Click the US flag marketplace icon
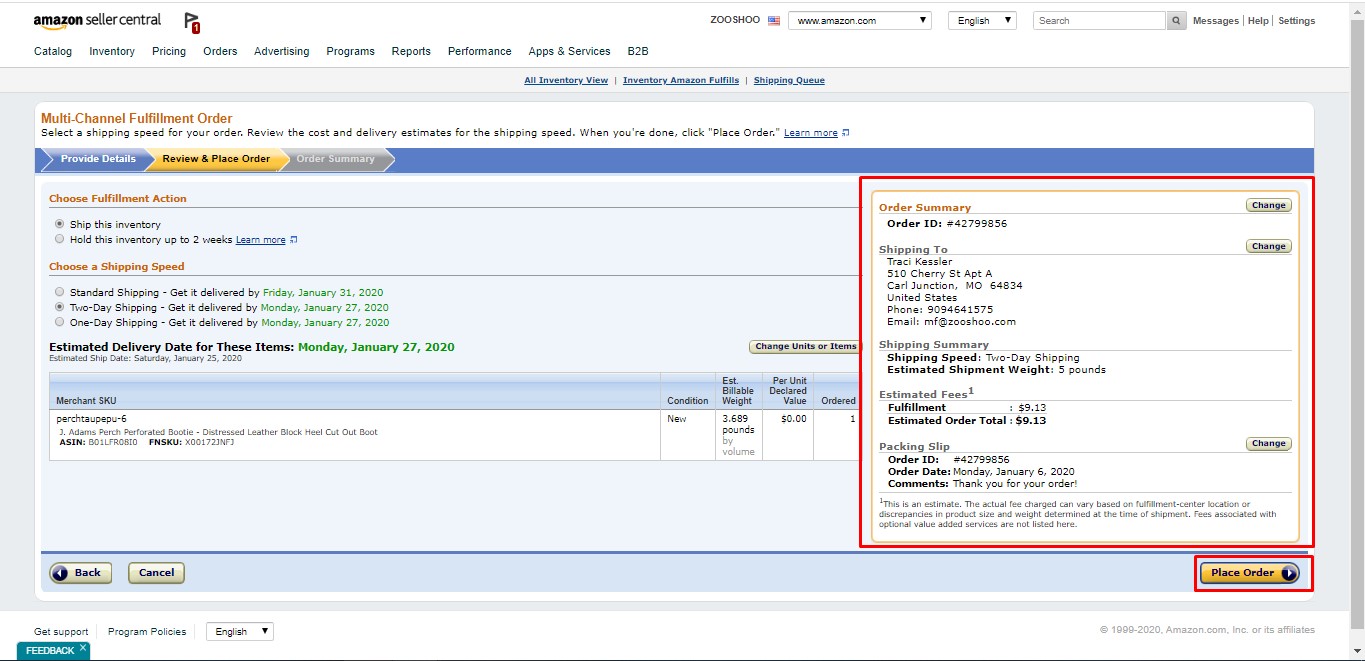 pos(774,21)
